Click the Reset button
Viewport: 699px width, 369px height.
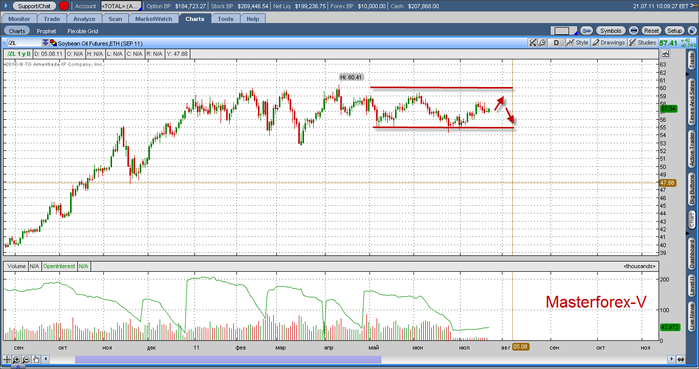point(651,31)
